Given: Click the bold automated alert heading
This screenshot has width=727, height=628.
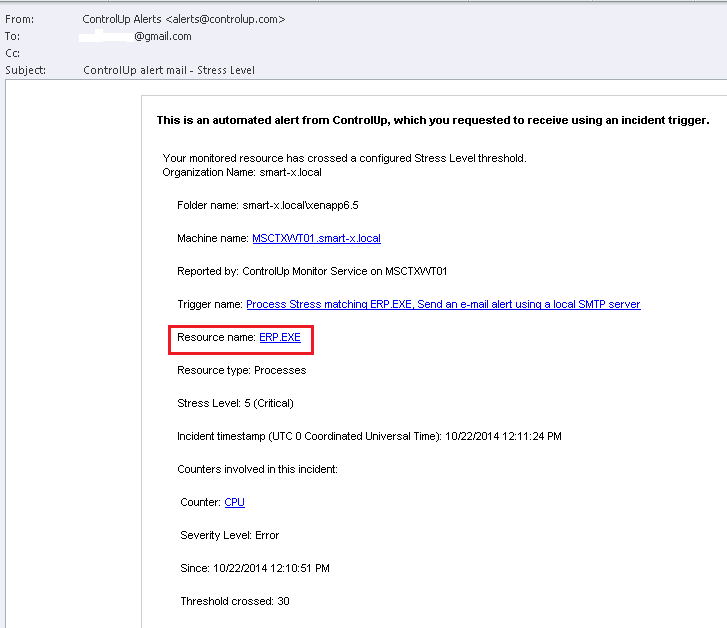Looking at the screenshot, I should click(x=433, y=120).
